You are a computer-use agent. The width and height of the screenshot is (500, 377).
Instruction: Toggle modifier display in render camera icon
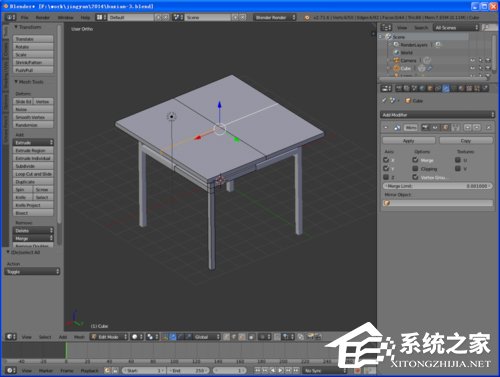(x=425, y=127)
